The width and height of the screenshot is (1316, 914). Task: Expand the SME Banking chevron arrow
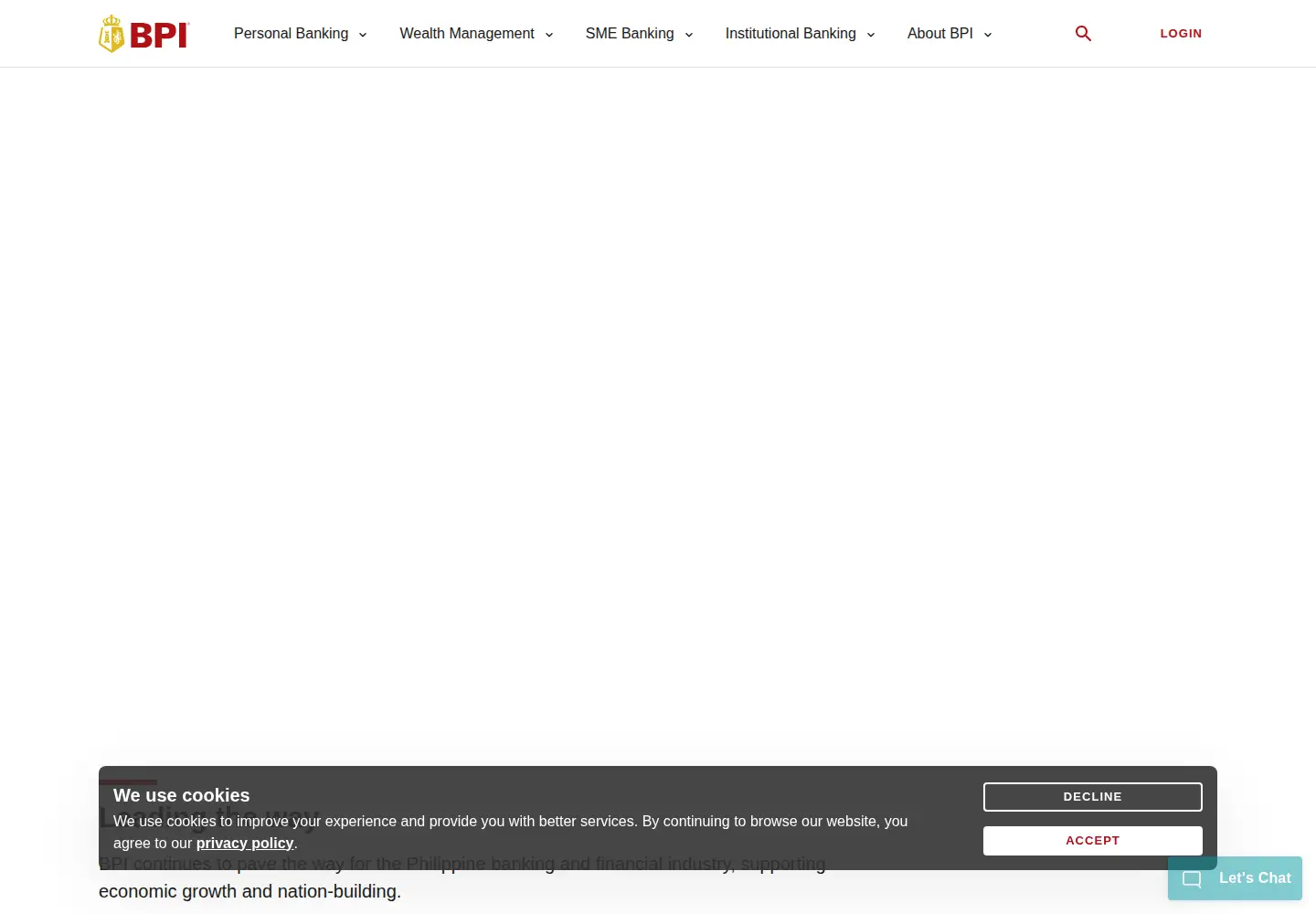click(x=689, y=35)
